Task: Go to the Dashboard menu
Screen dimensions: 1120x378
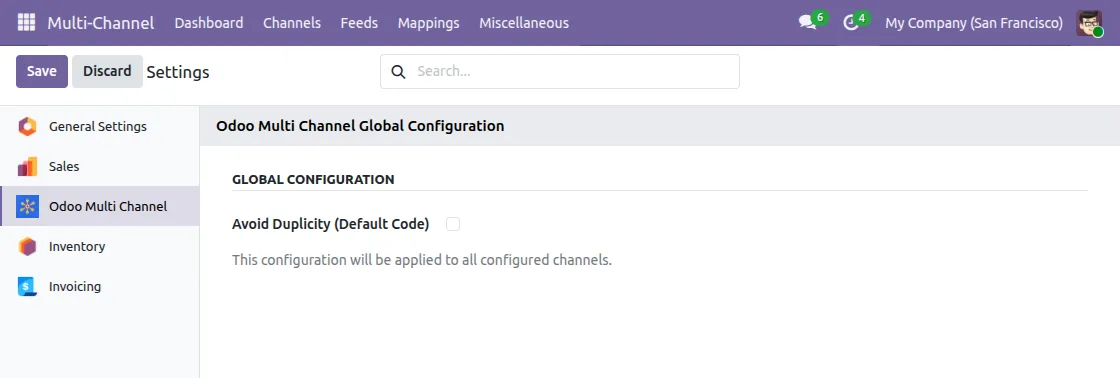Action: point(209,23)
